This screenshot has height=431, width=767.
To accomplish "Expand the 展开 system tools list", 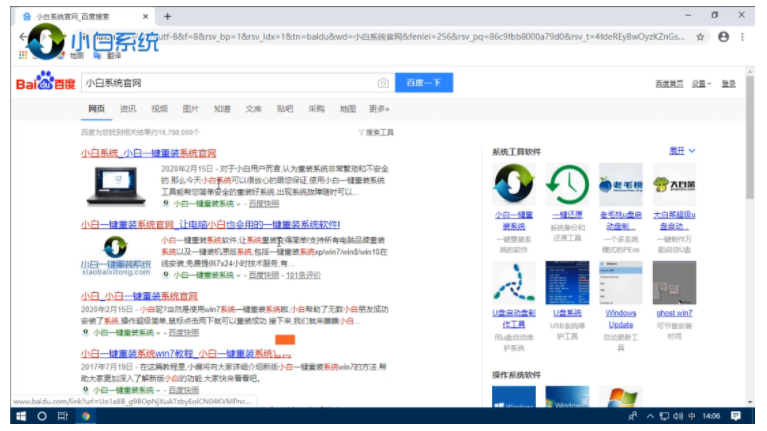I will coord(682,151).
